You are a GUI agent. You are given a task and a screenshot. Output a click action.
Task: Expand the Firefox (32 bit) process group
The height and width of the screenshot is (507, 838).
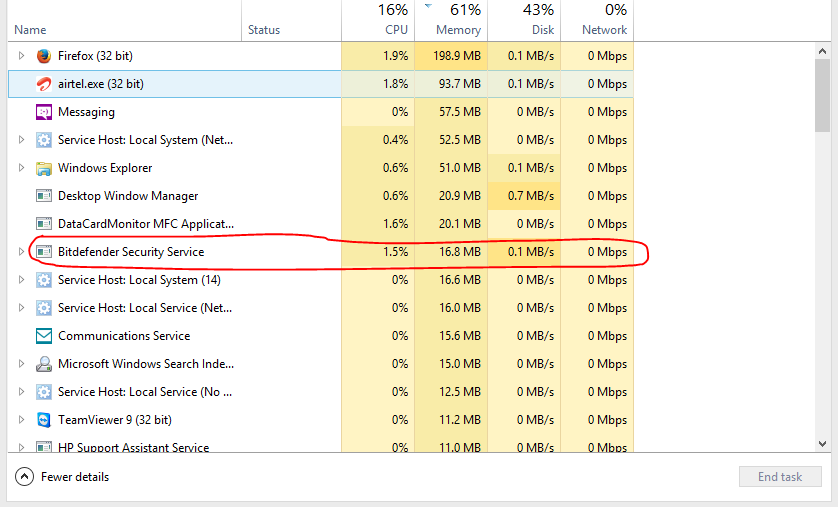tap(21, 56)
